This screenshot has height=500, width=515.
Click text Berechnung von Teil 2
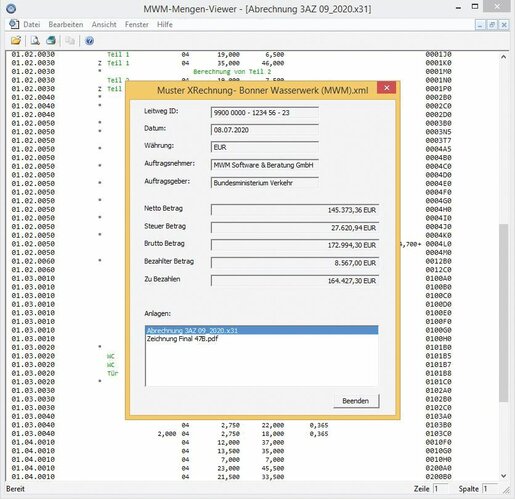point(232,72)
